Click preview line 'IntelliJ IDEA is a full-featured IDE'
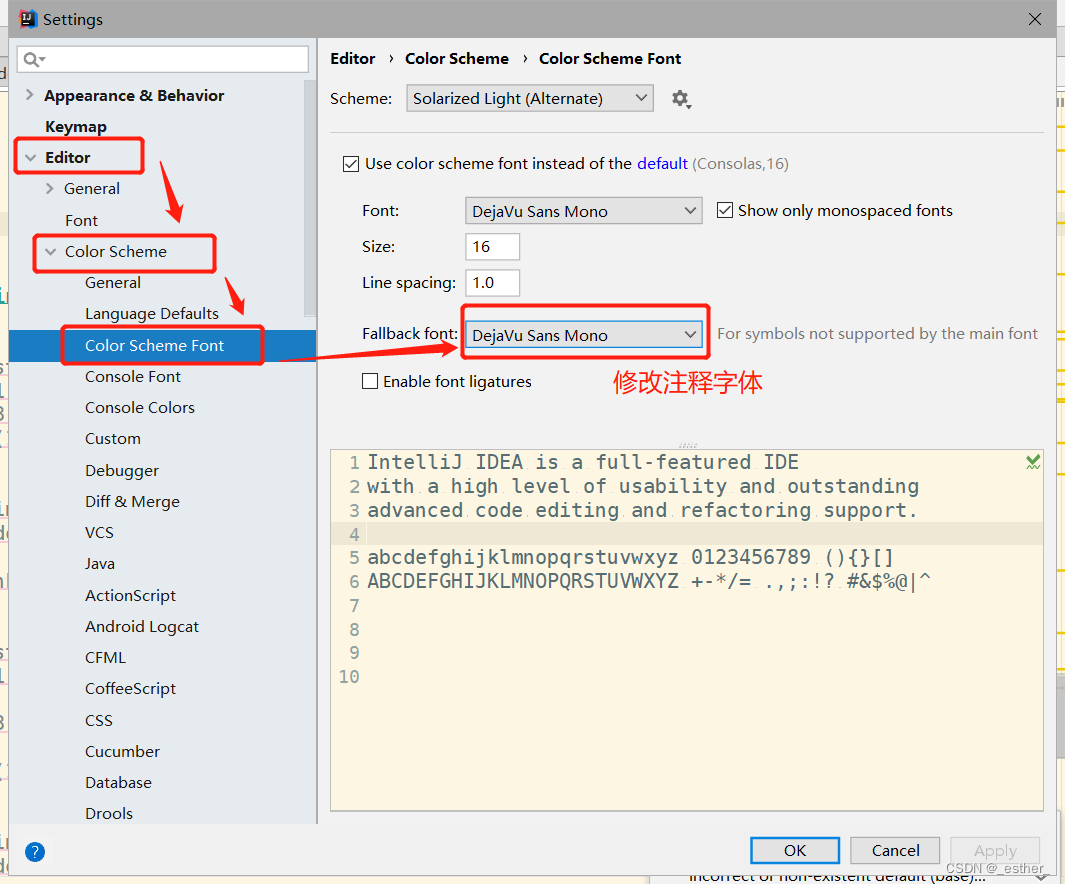 click(x=583, y=462)
